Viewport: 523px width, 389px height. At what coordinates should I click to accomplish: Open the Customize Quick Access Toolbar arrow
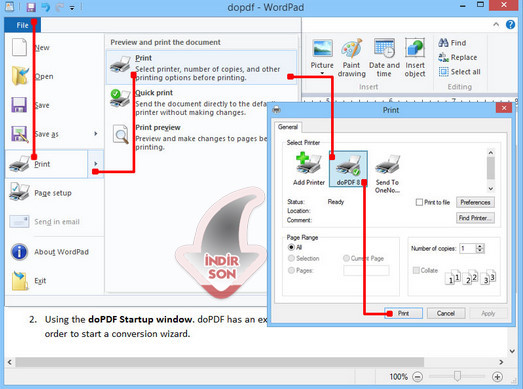point(72,8)
